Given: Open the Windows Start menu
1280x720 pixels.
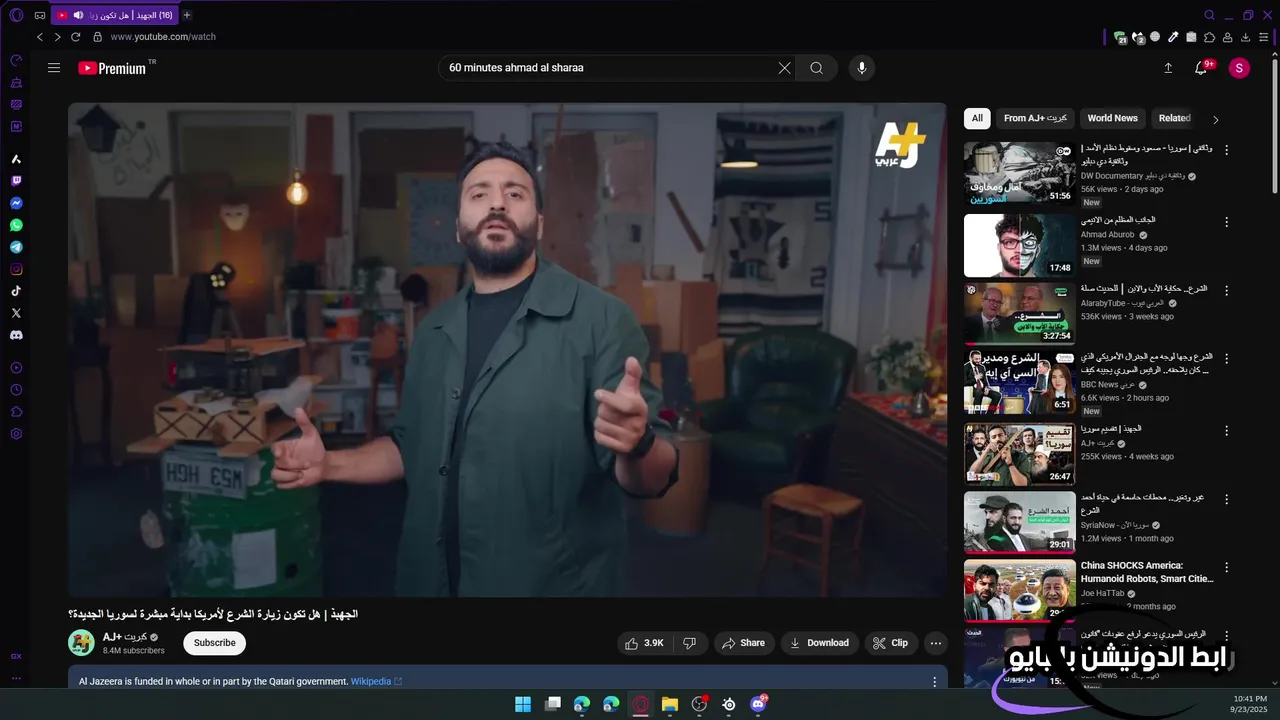Looking at the screenshot, I should click(x=523, y=704).
